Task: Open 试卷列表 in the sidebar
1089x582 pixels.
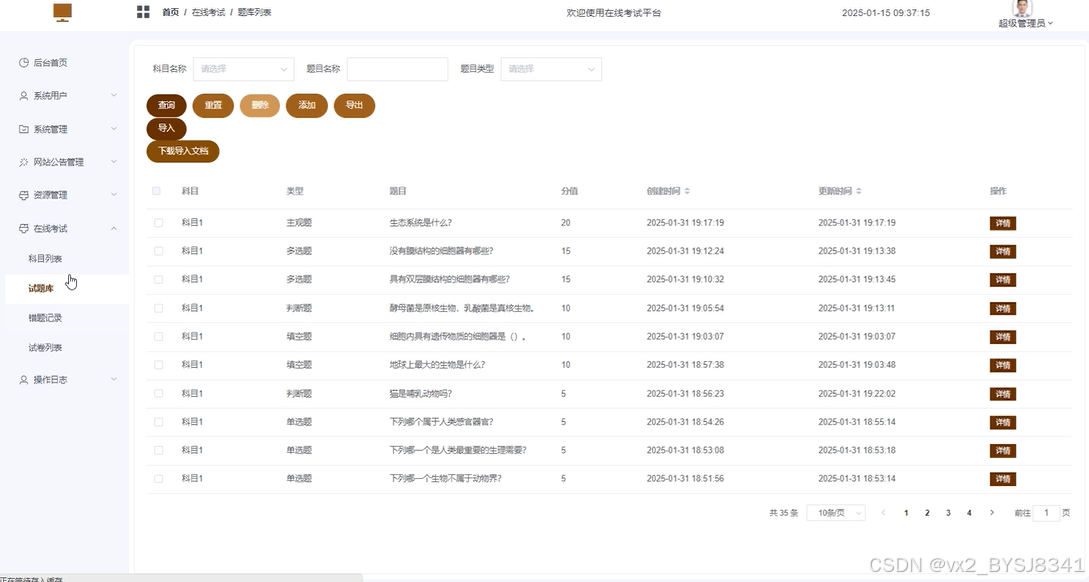Action: (45, 348)
